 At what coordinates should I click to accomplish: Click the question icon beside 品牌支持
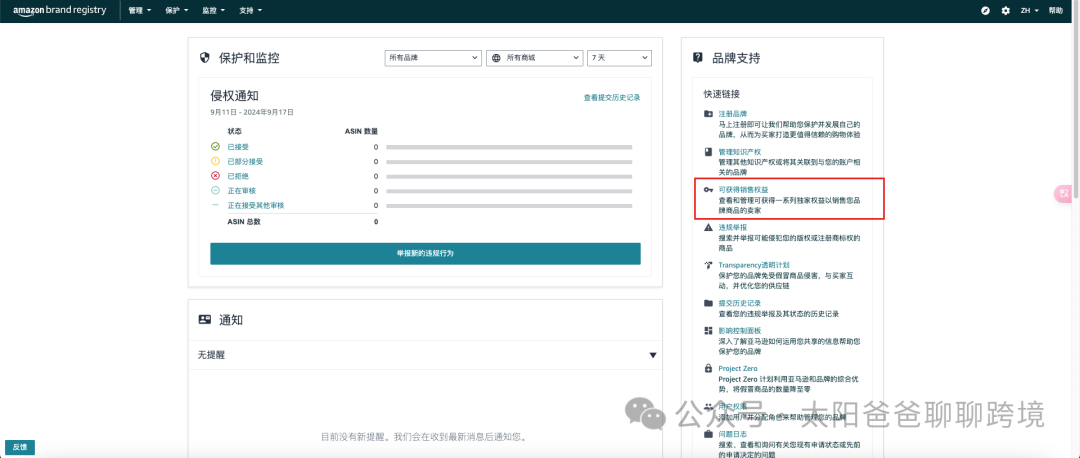pos(698,58)
